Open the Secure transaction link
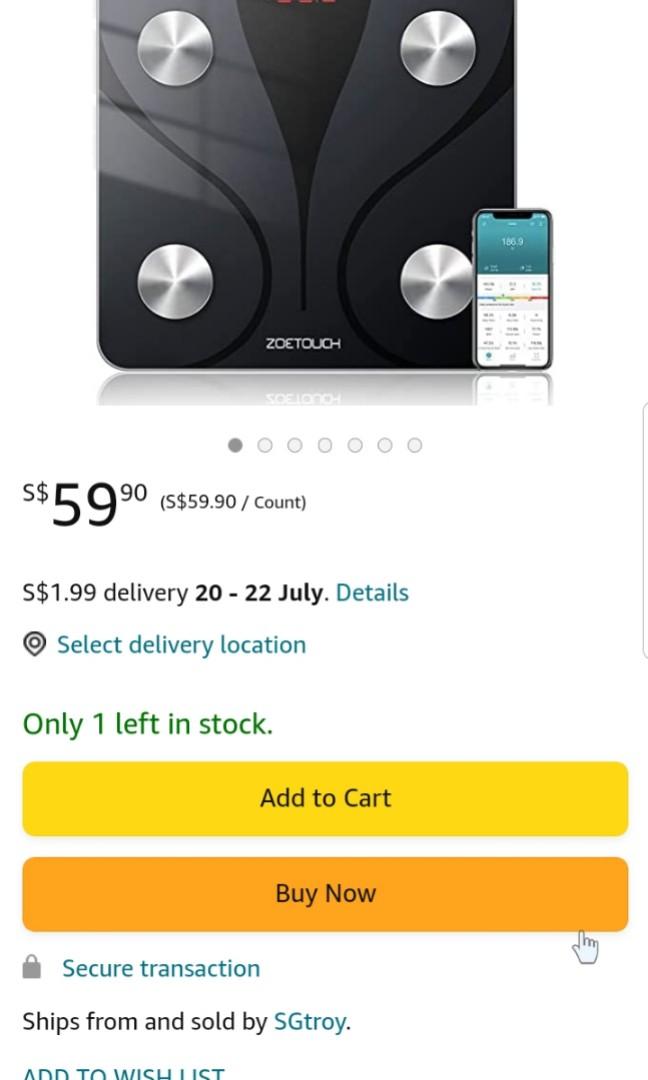Viewport: 648px width, 1080px height. pyautogui.click(x=161, y=968)
